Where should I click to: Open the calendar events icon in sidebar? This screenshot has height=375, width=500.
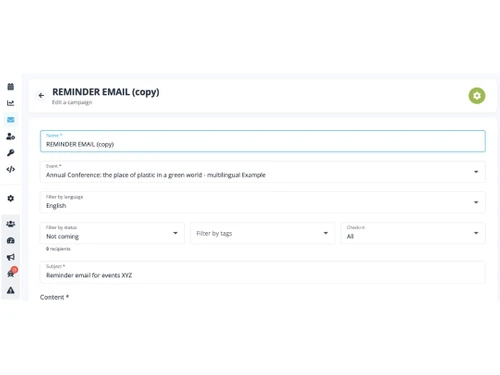coord(11,87)
